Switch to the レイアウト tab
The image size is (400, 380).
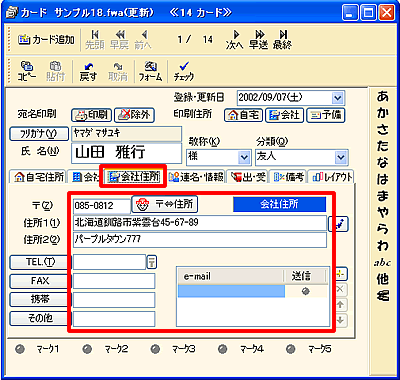(x=332, y=177)
